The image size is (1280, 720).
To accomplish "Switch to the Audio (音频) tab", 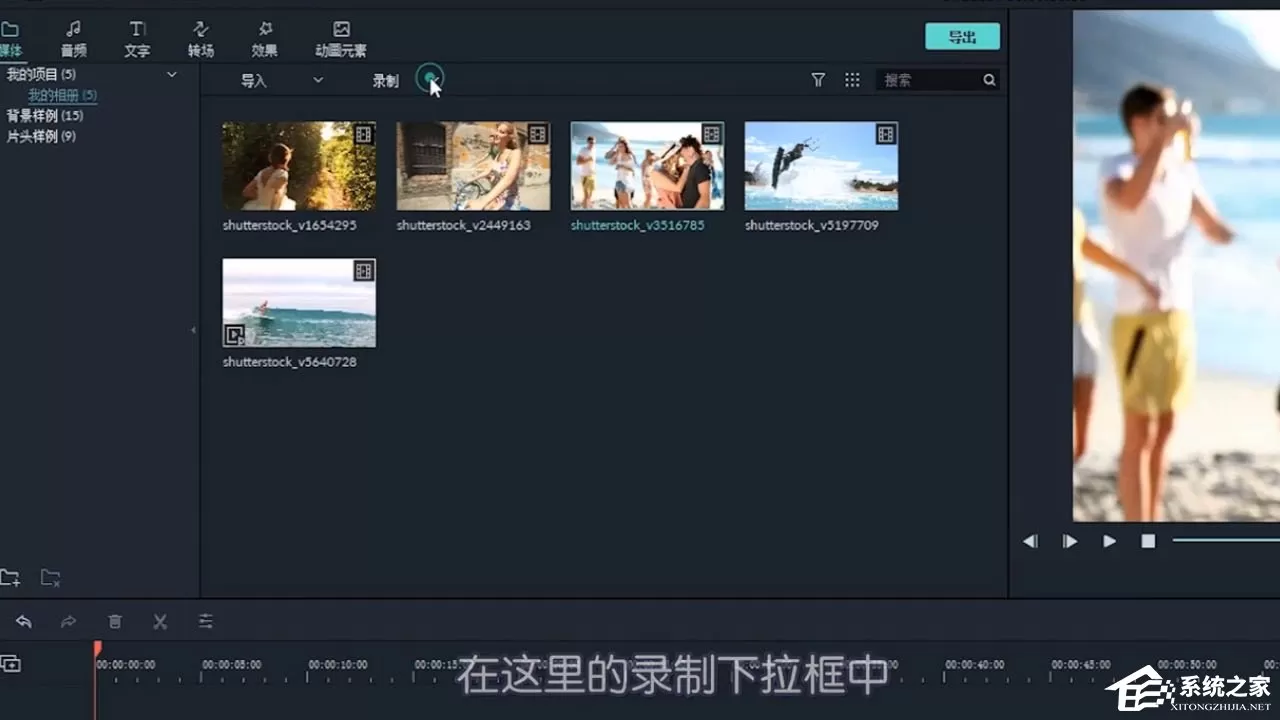I will 73,39.
